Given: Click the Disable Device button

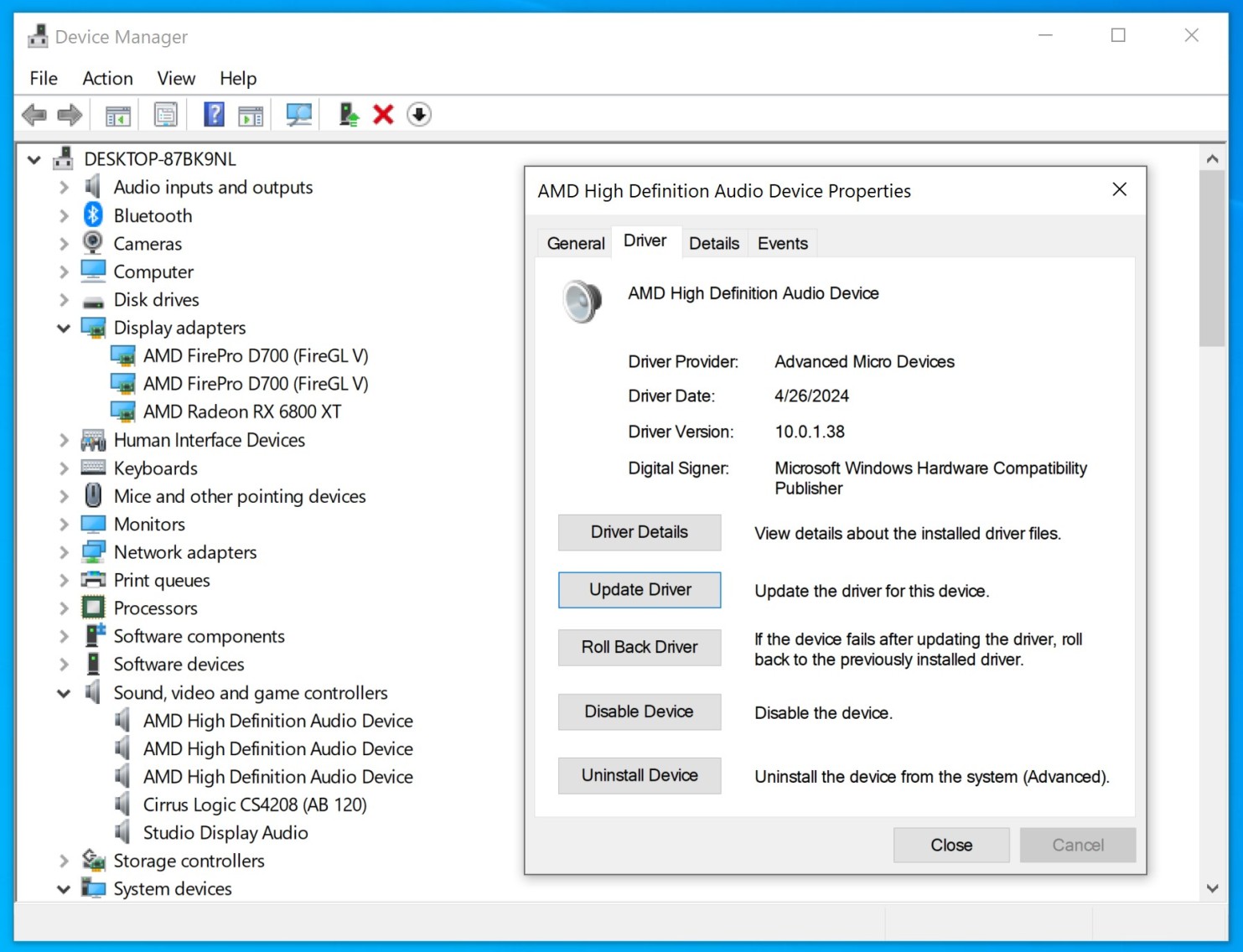Looking at the screenshot, I should [640, 711].
